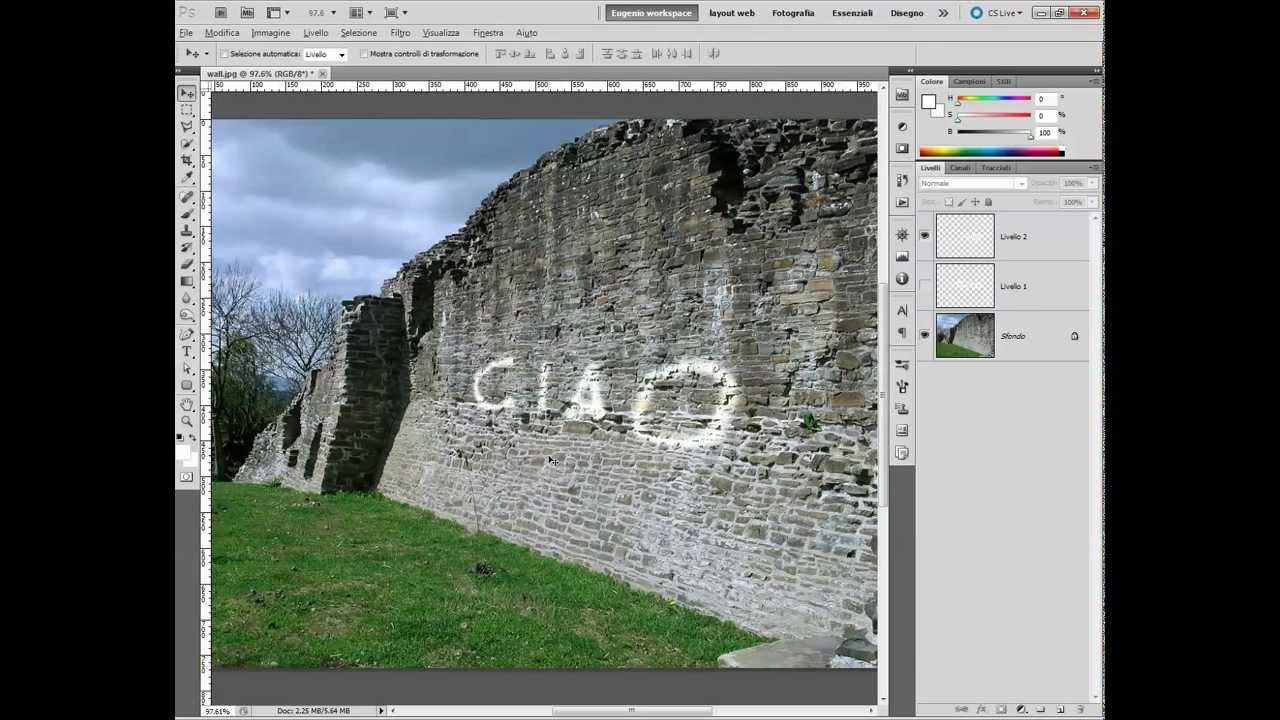Switch to the Campioni tab
Image resolution: width=1280 pixels, height=720 pixels.
coord(969,82)
